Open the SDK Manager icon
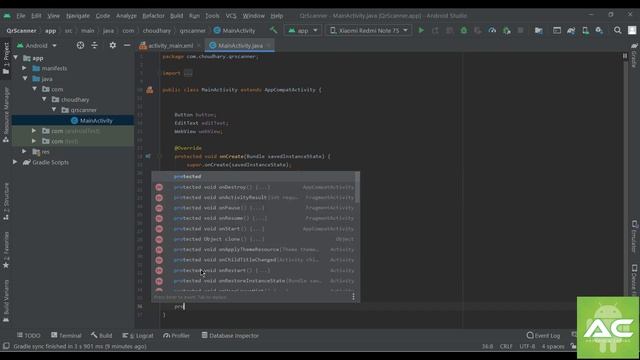This screenshot has width=640, height=360. coord(599,30)
